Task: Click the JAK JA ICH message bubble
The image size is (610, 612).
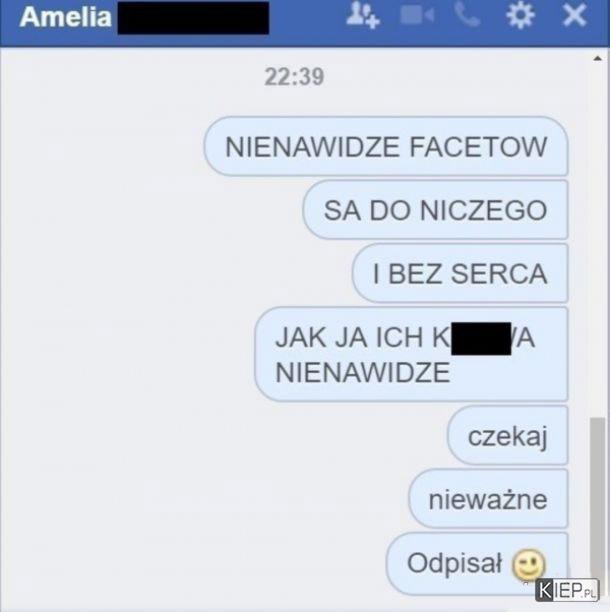Action: pos(411,354)
